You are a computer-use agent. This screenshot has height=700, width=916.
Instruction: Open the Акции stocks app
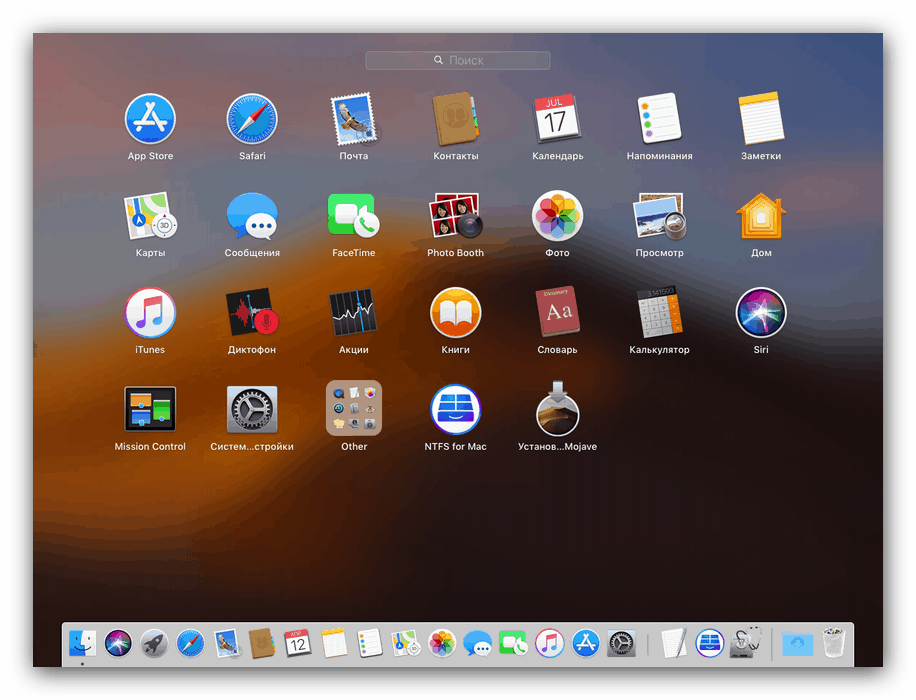[x=353, y=313]
